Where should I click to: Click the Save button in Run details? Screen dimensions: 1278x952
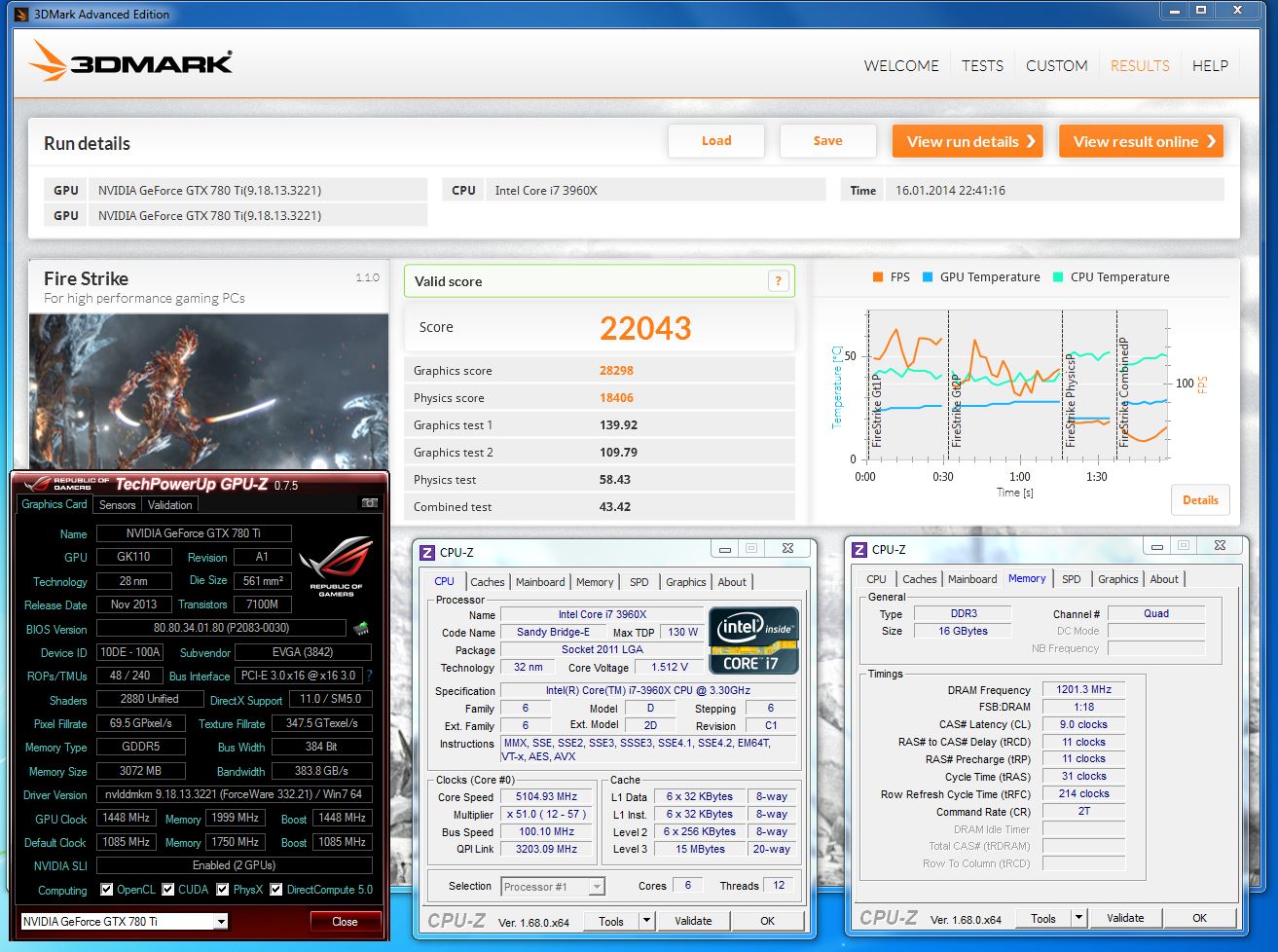[828, 141]
